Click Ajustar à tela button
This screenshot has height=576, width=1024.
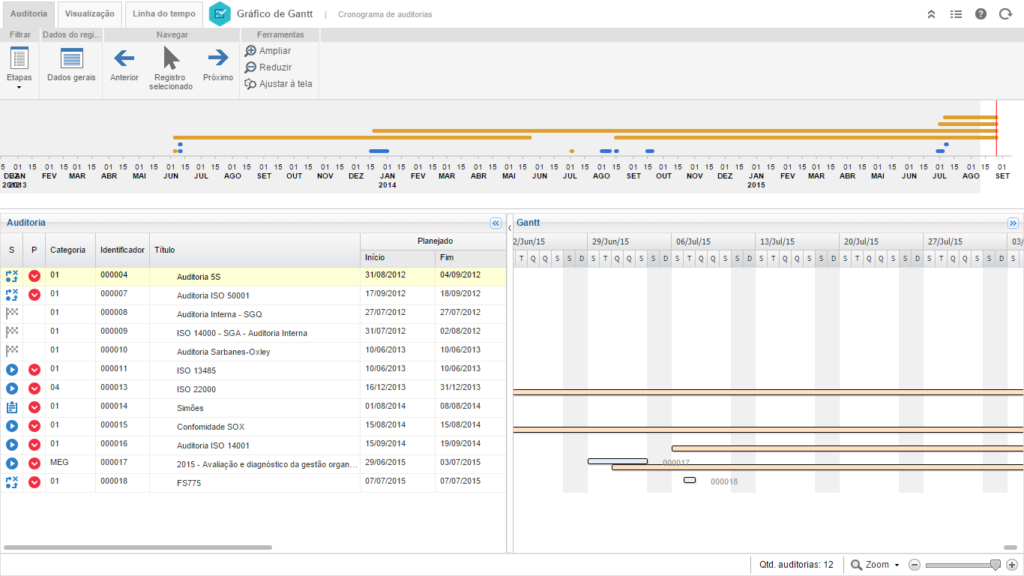278,84
